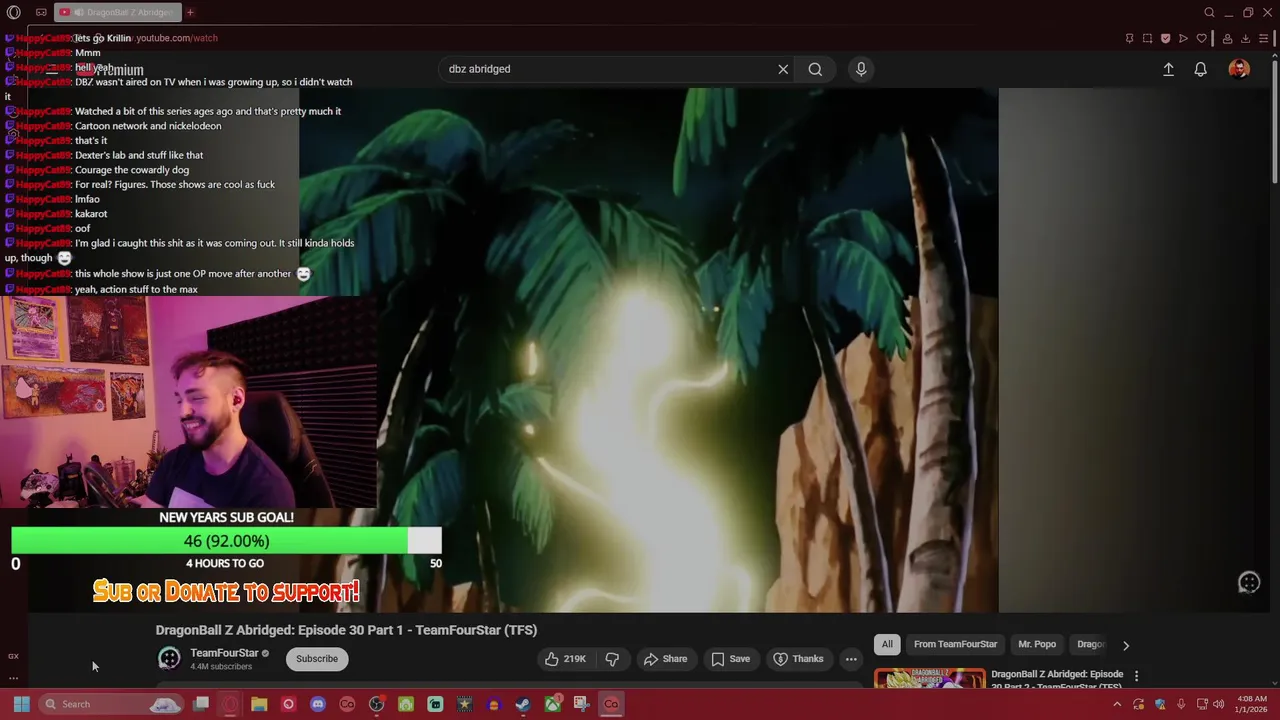Click the video player fullscreen corner icon
Screen dimensions: 1280x720
click(x=1249, y=583)
